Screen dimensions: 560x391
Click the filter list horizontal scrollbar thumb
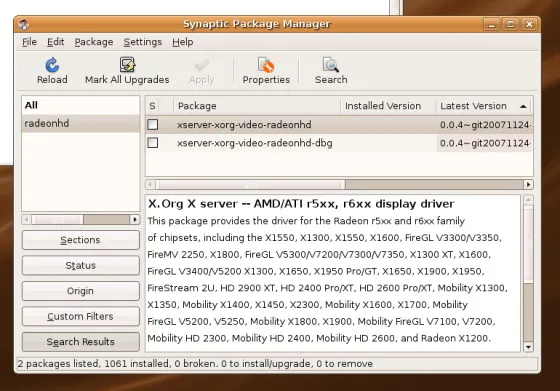pos(58,219)
